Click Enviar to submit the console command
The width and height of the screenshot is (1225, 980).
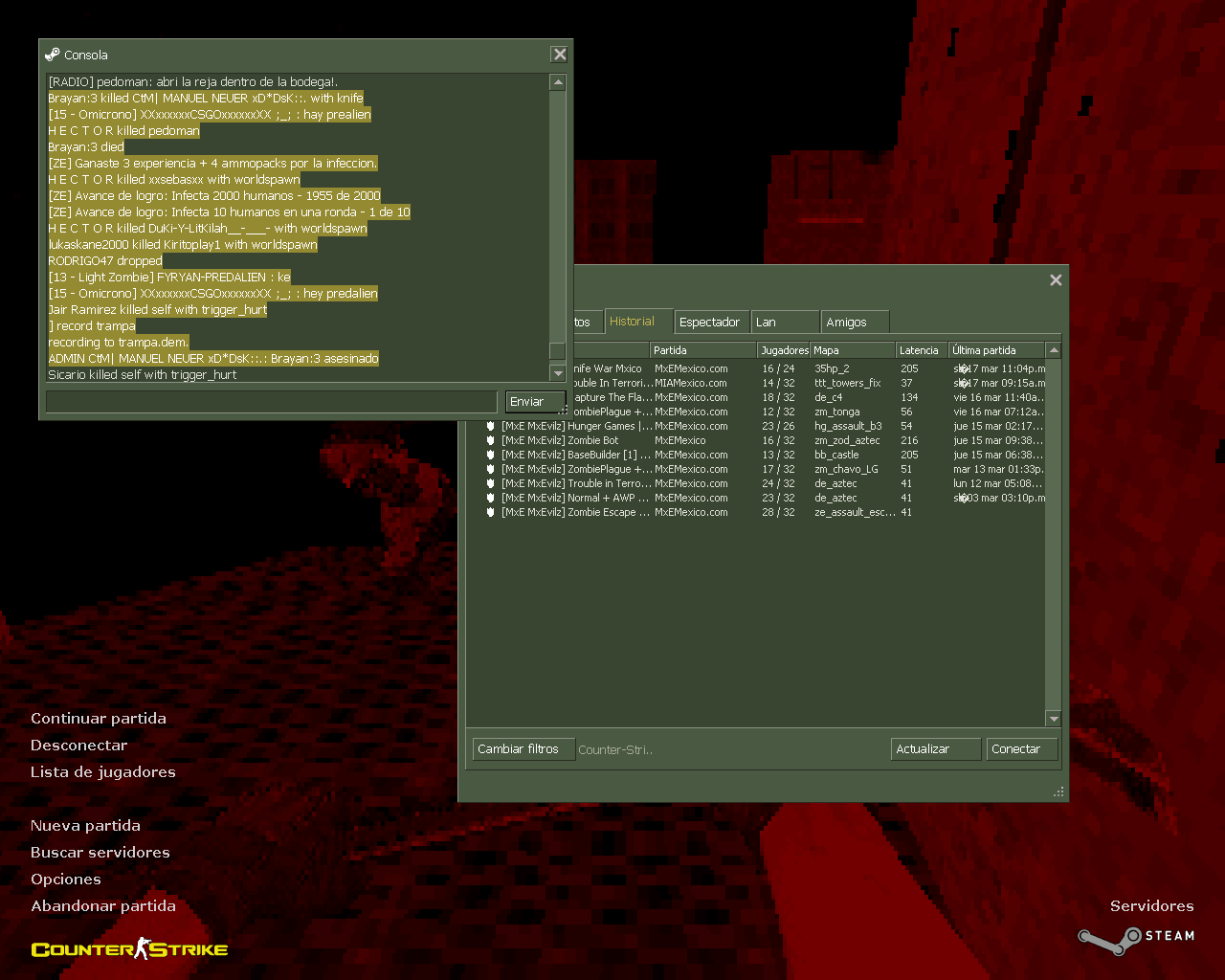(x=534, y=402)
